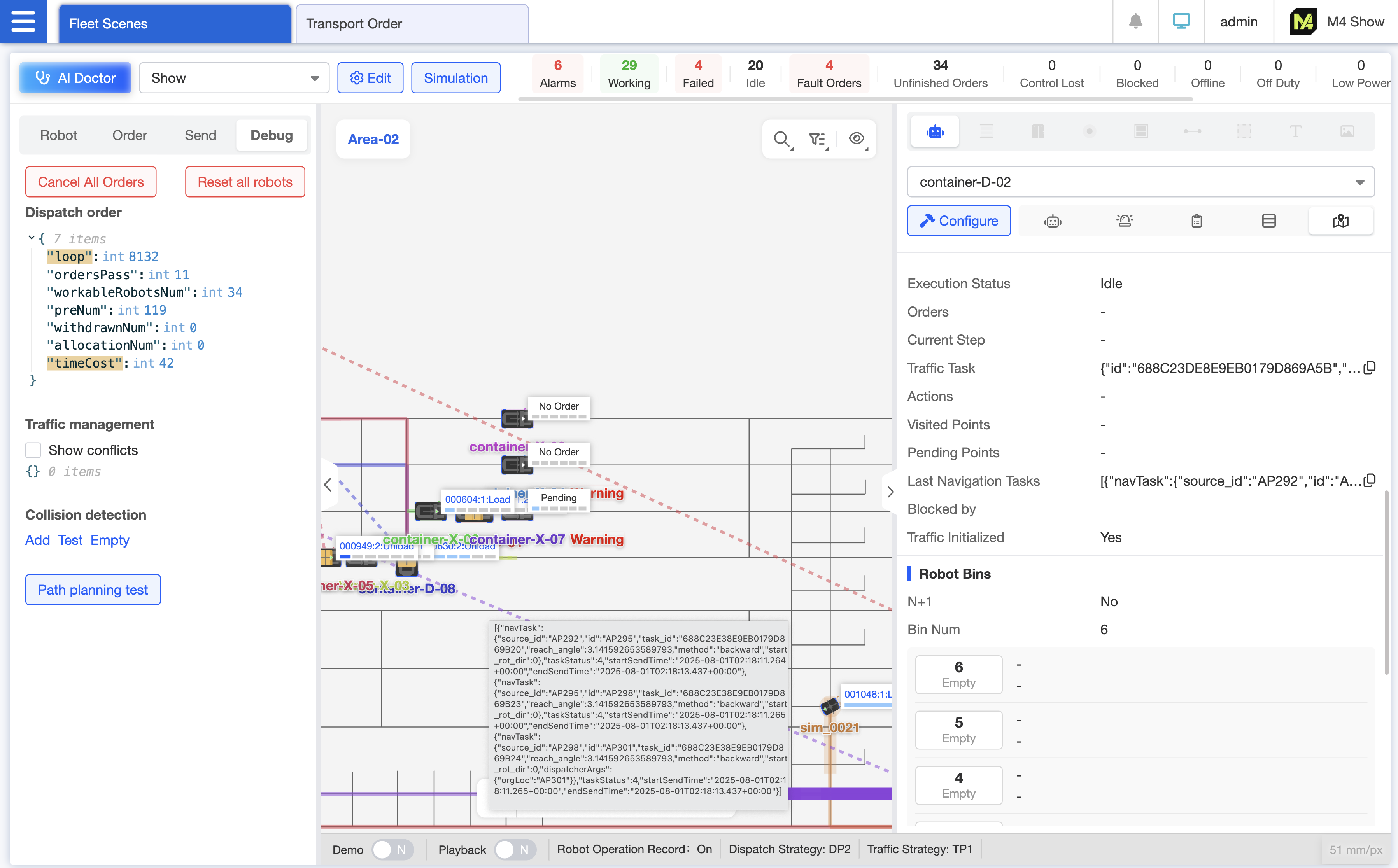Toggle the Playback switch
This screenshot has height=868, width=1398.
[x=514, y=850]
